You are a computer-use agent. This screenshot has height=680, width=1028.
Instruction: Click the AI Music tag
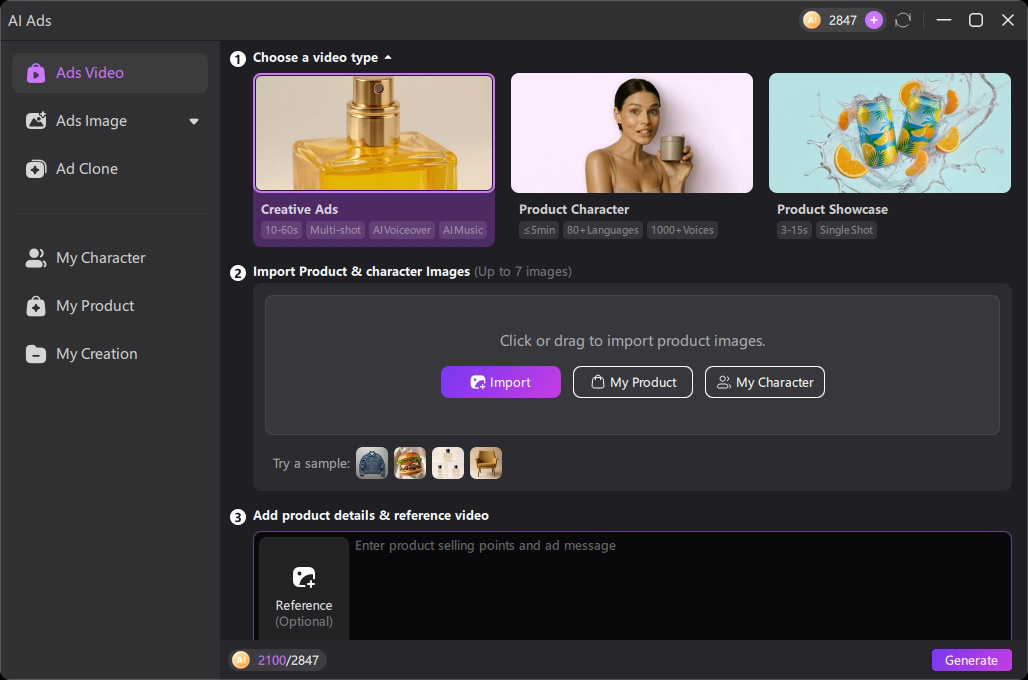(463, 230)
